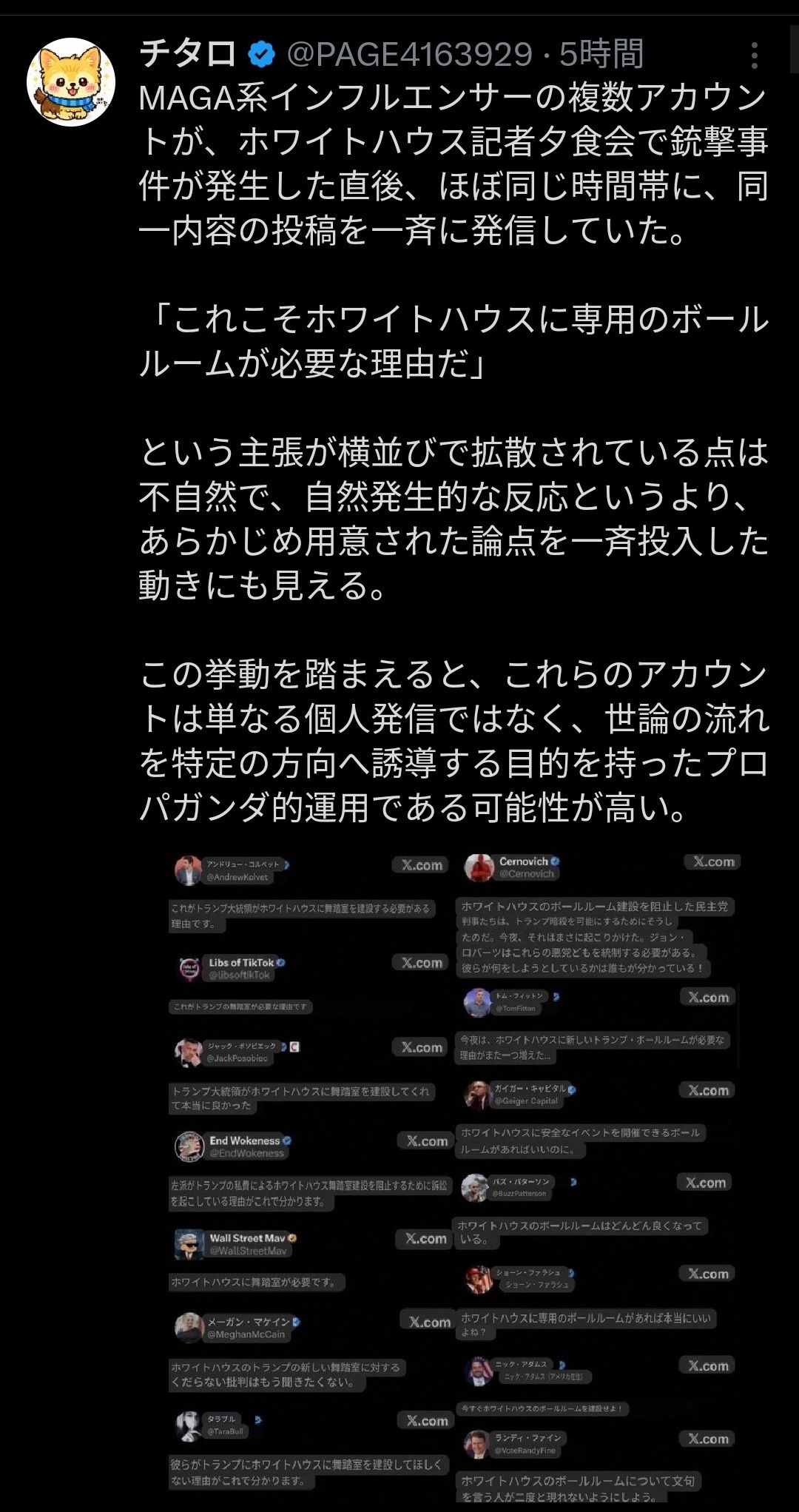Open the attached screenshot collage image
Image resolution: width=799 pixels, height=1512 pixels.
[x=454, y=1177]
